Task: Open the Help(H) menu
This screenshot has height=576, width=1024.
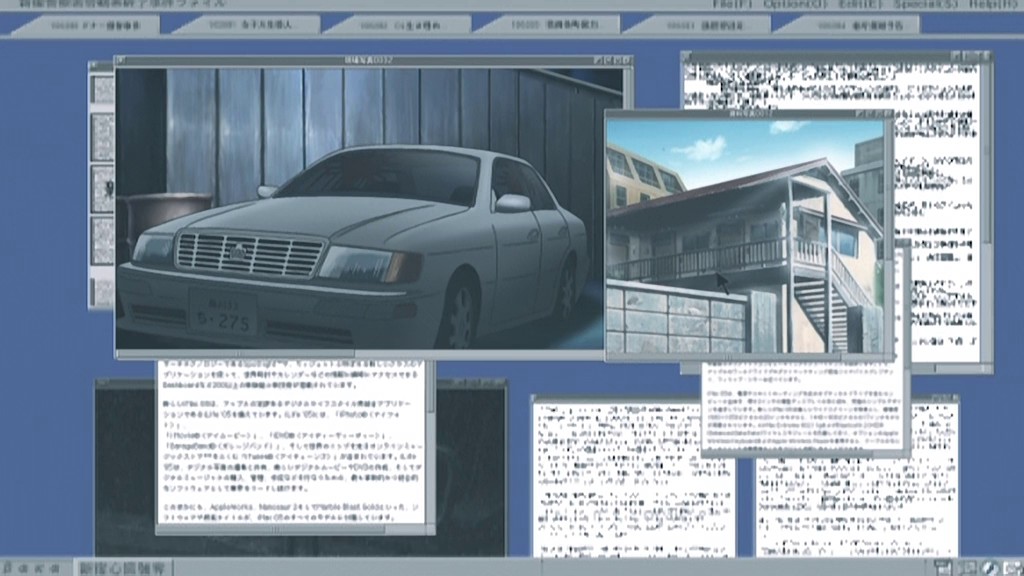Action: point(993,3)
